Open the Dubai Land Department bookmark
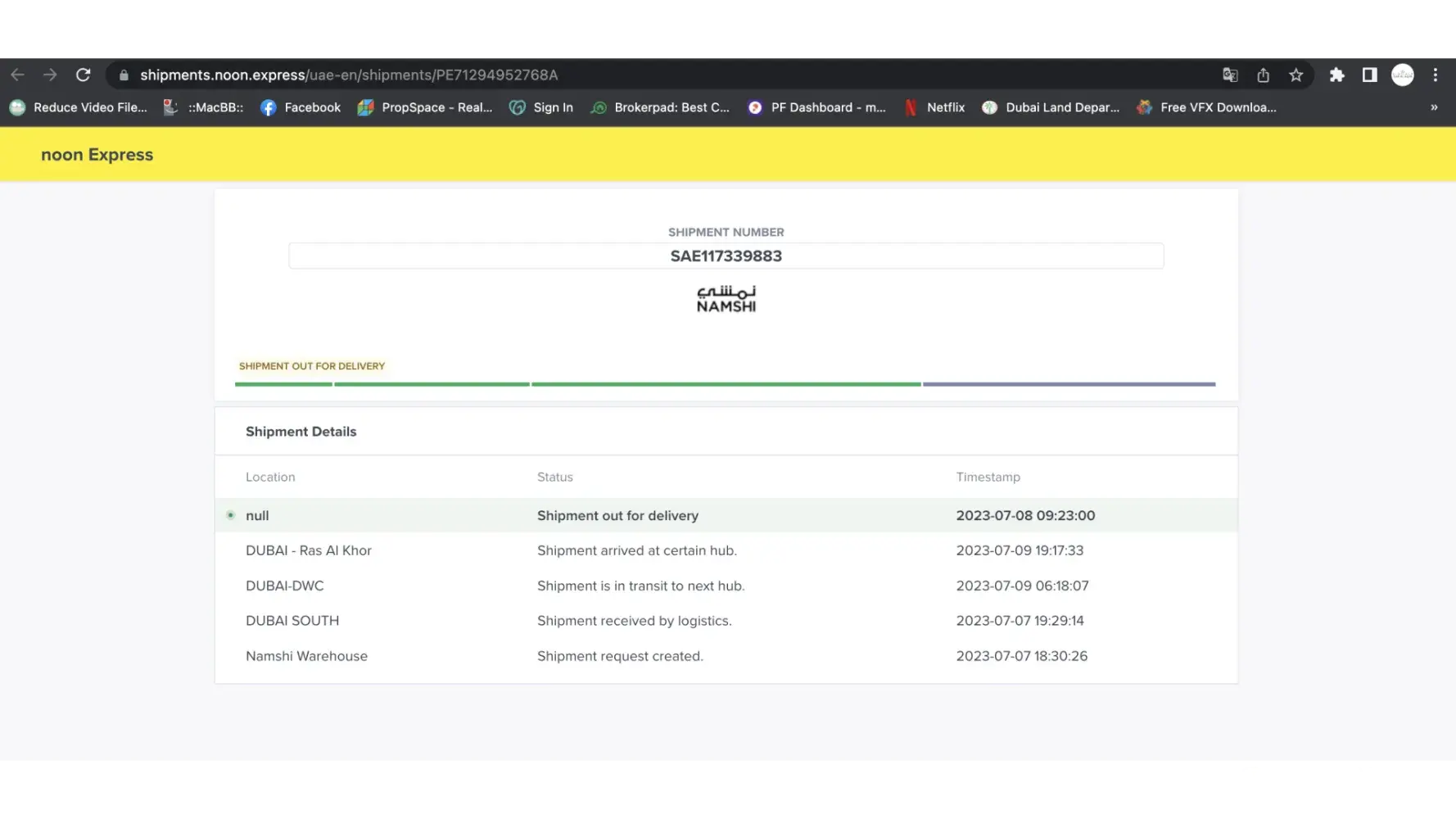This screenshot has width=1456, height=819. click(x=1051, y=107)
